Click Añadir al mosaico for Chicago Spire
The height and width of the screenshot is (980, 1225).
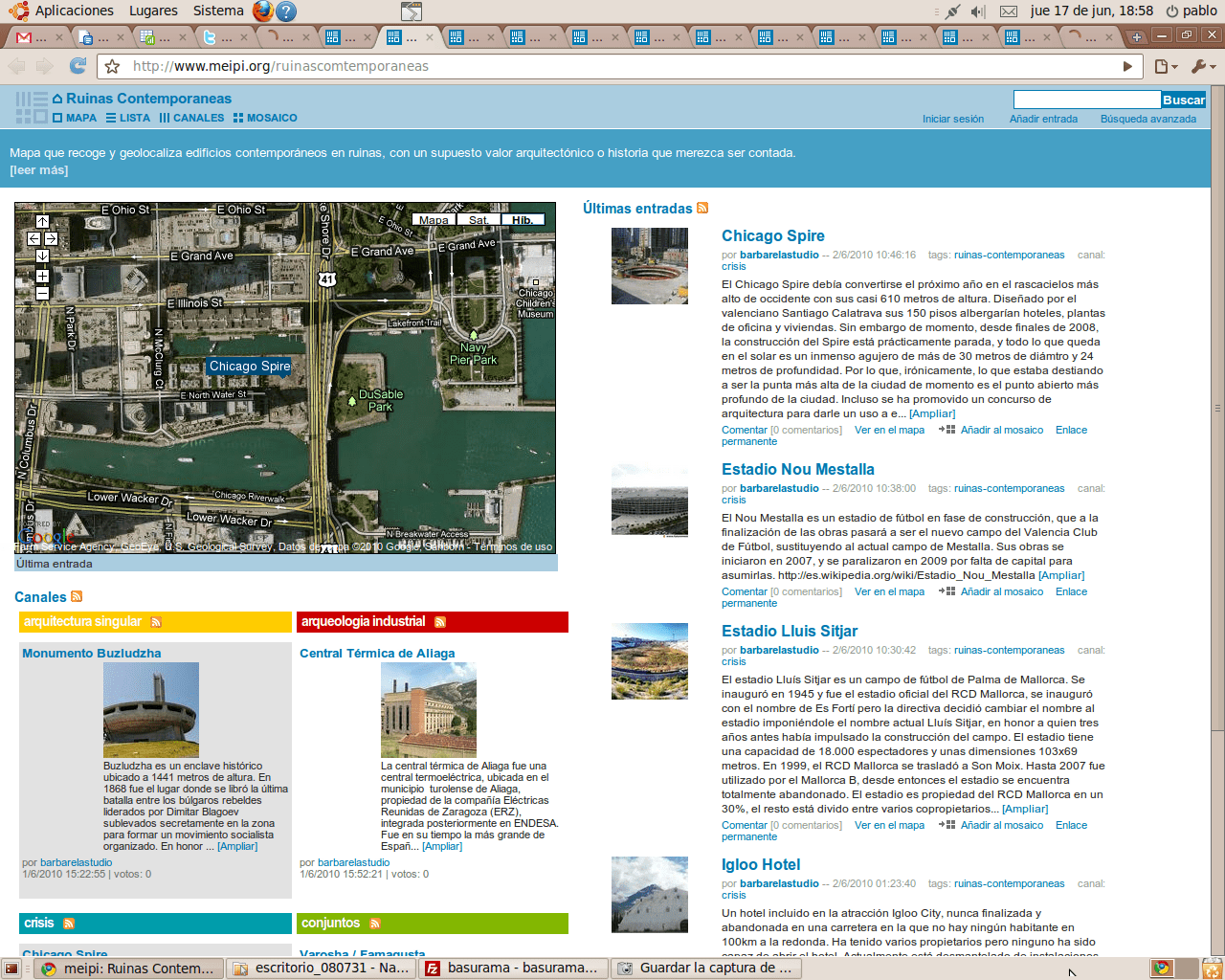[1001, 430]
